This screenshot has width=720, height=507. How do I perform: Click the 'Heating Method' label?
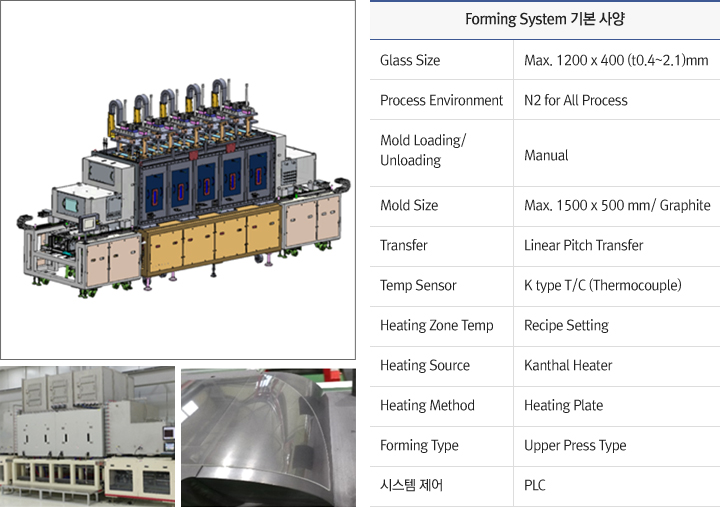click(427, 405)
